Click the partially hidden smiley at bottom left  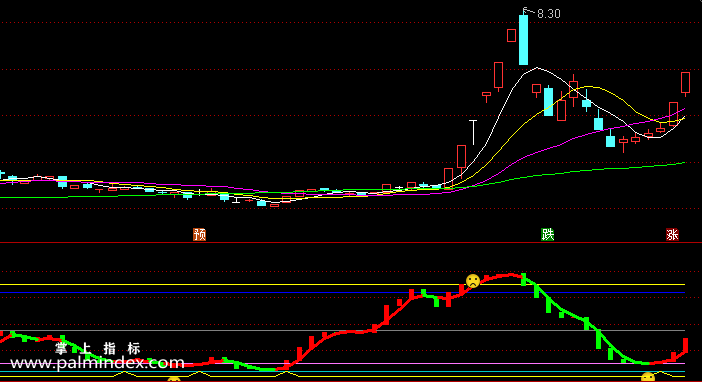coord(174,380)
